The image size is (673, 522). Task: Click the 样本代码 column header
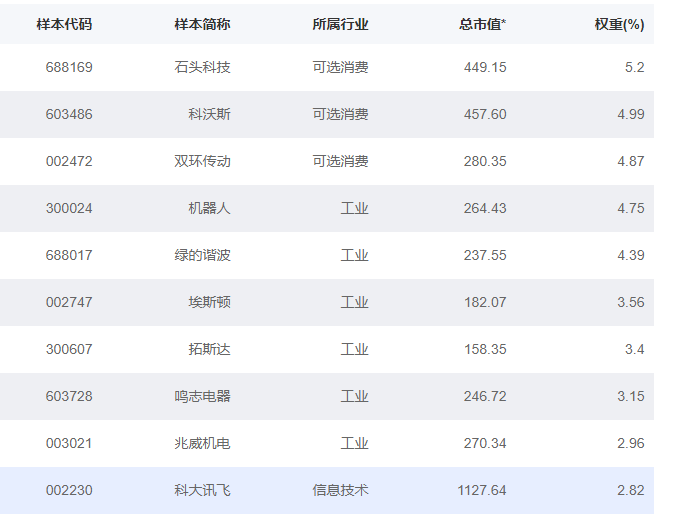[x=64, y=24]
